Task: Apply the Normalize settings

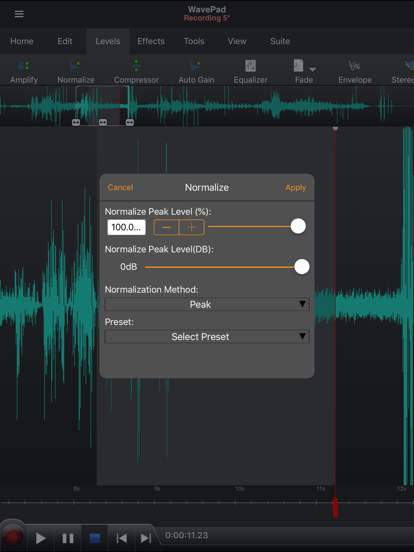Action: pyautogui.click(x=296, y=187)
